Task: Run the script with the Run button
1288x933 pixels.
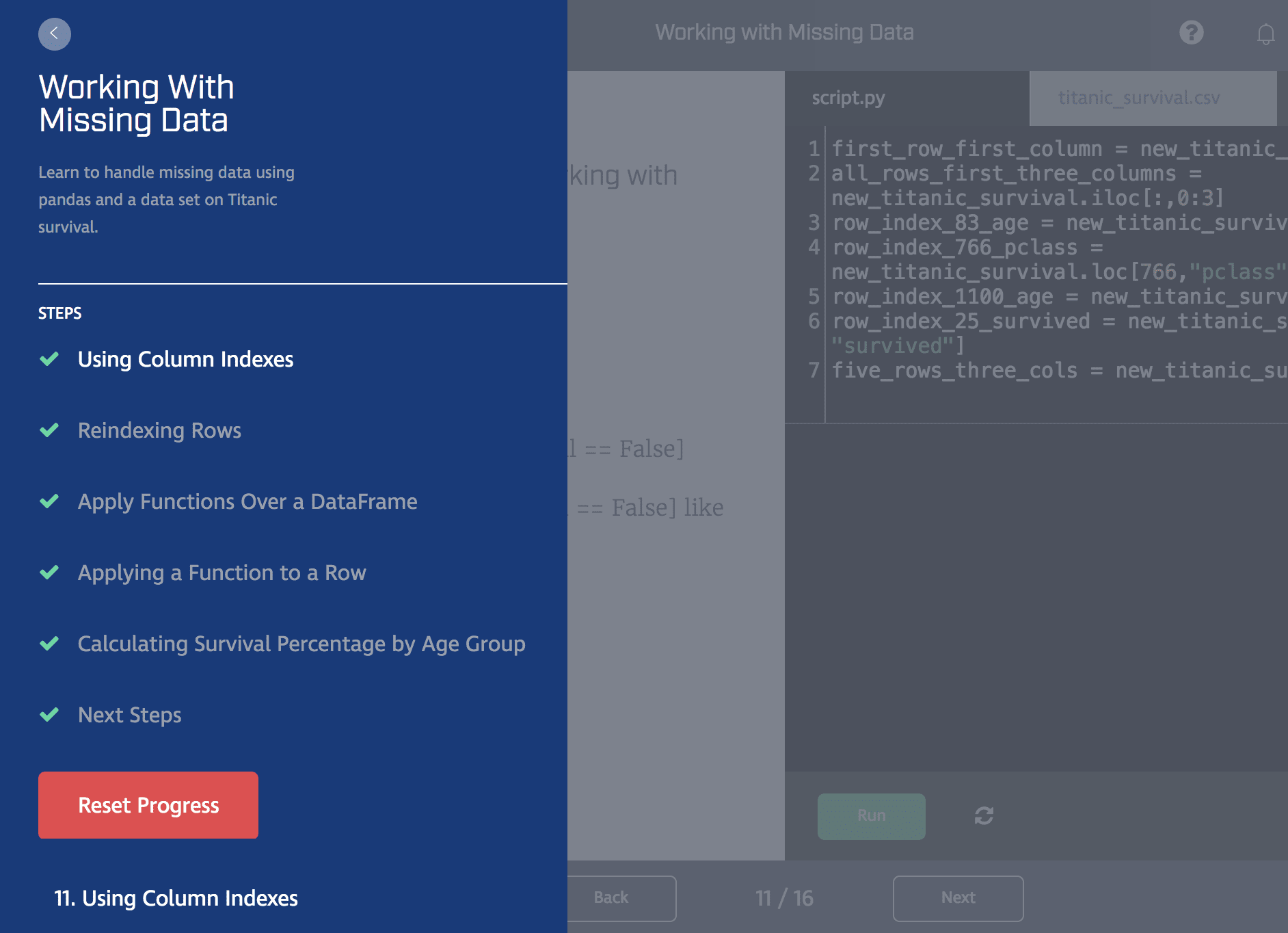Action: pyautogui.click(x=871, y=815)
